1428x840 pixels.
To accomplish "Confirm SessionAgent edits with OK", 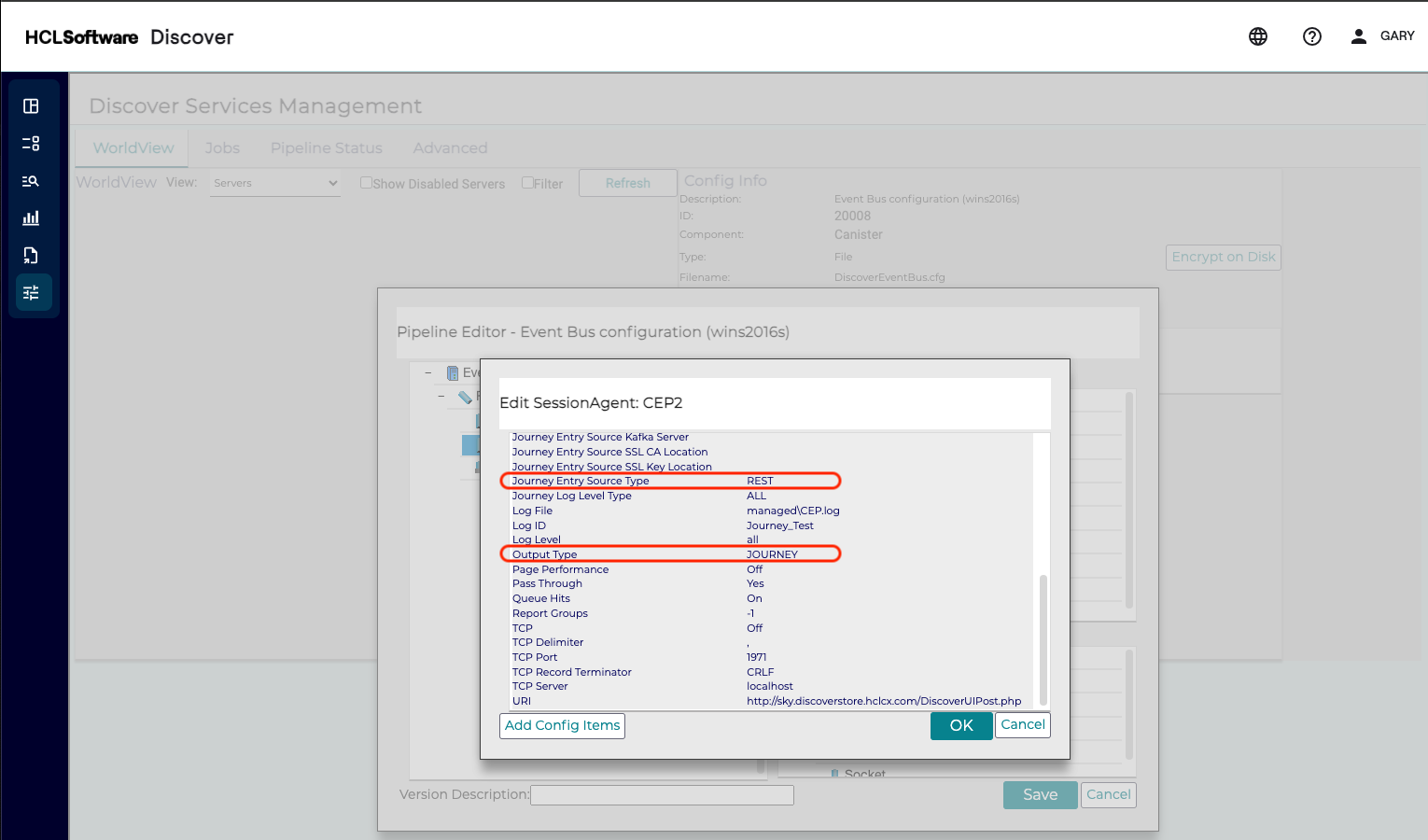I will click(x=961, y=726).
